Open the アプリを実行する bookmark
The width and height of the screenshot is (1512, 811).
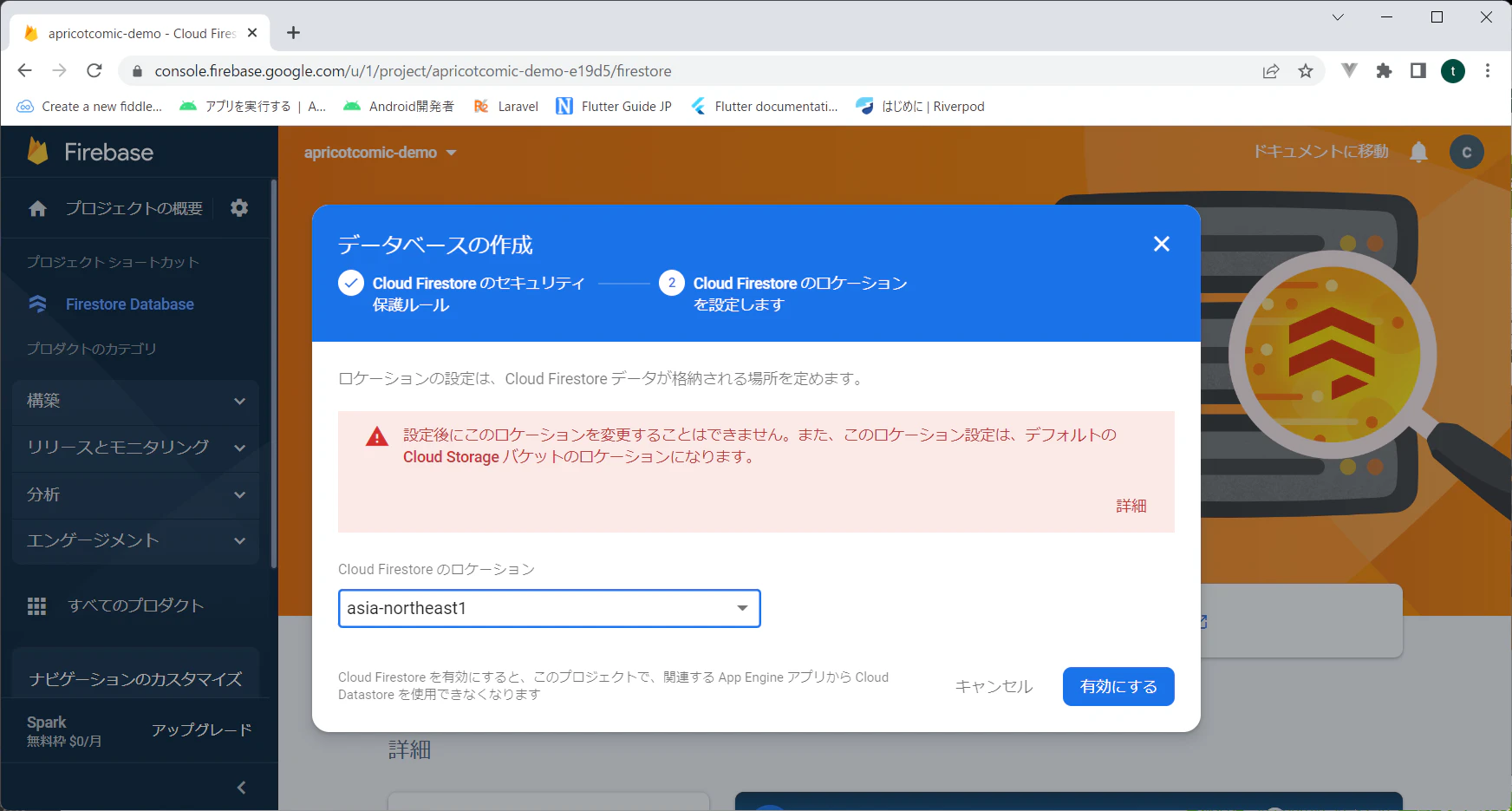[x=252, y=106]
